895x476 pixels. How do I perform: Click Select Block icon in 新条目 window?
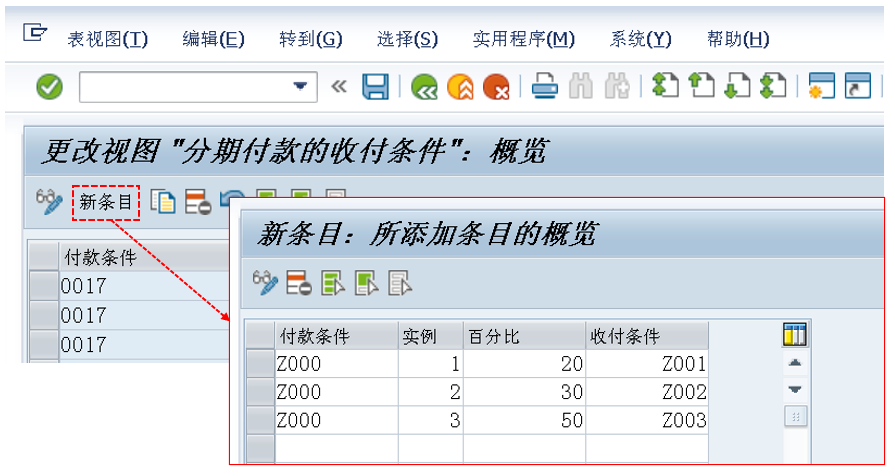tap(366, 283)
